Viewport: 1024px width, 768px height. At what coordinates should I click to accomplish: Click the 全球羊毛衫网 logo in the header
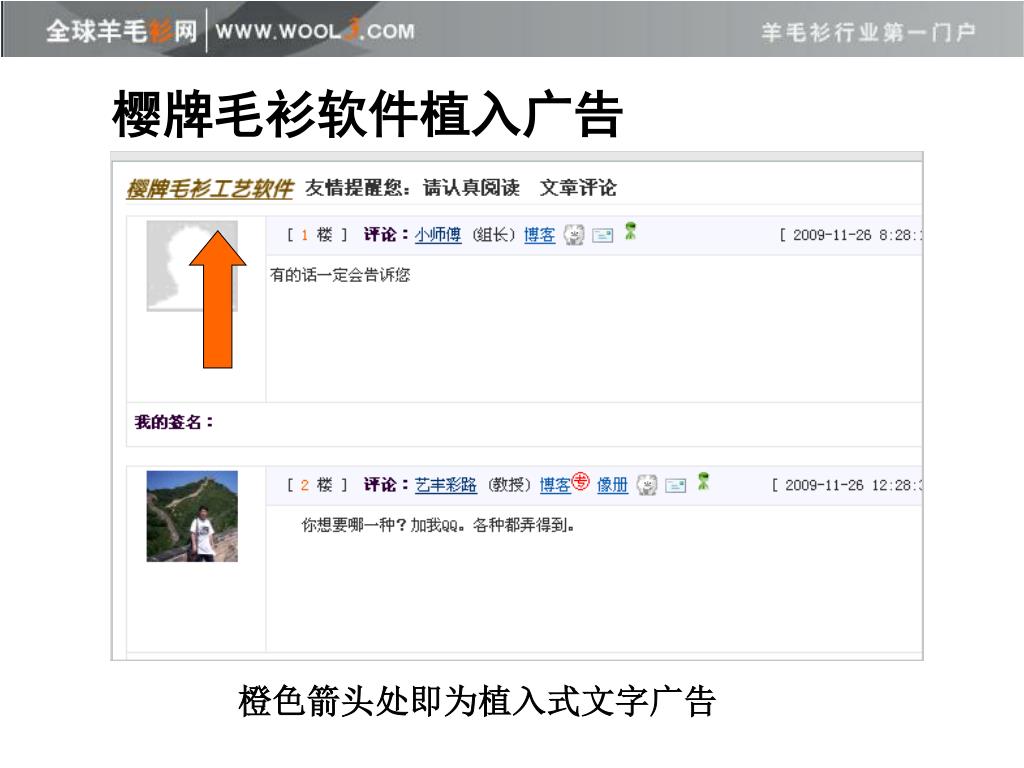121,31
